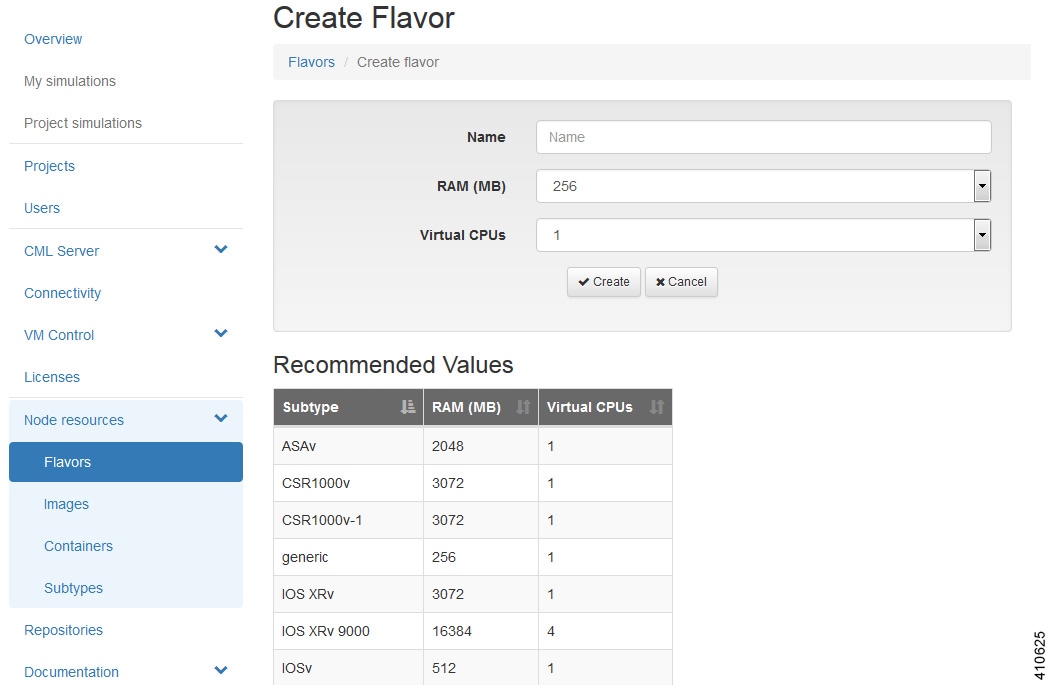Click the Create button

tap(604, 282)
